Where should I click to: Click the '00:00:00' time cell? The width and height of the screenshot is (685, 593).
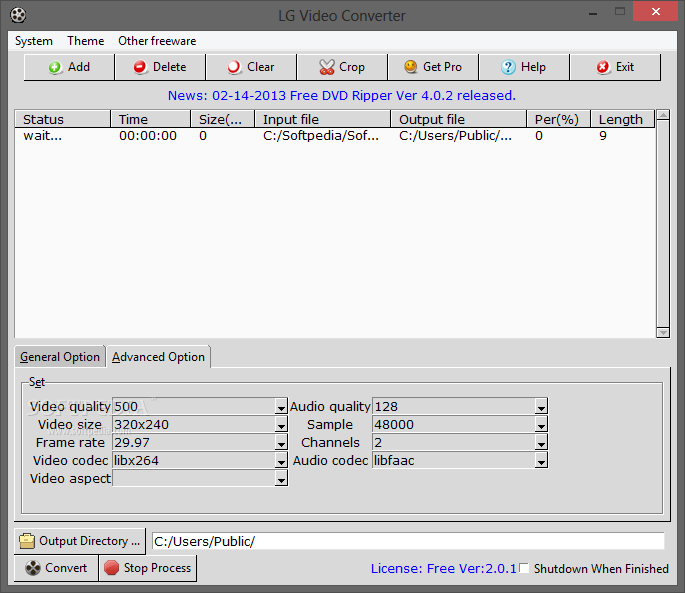point(148,136)
